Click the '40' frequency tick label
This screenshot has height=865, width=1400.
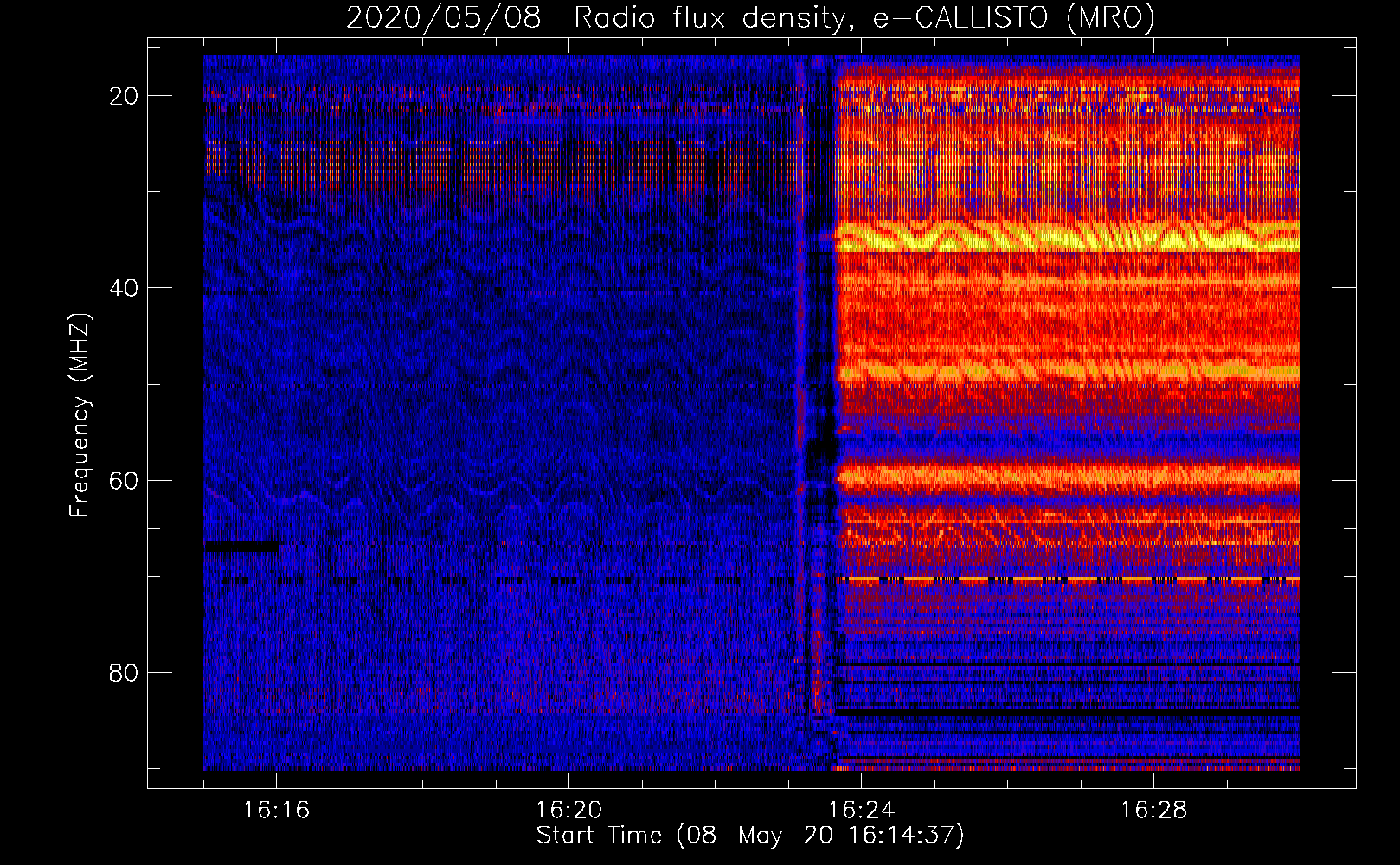(125, 288)
